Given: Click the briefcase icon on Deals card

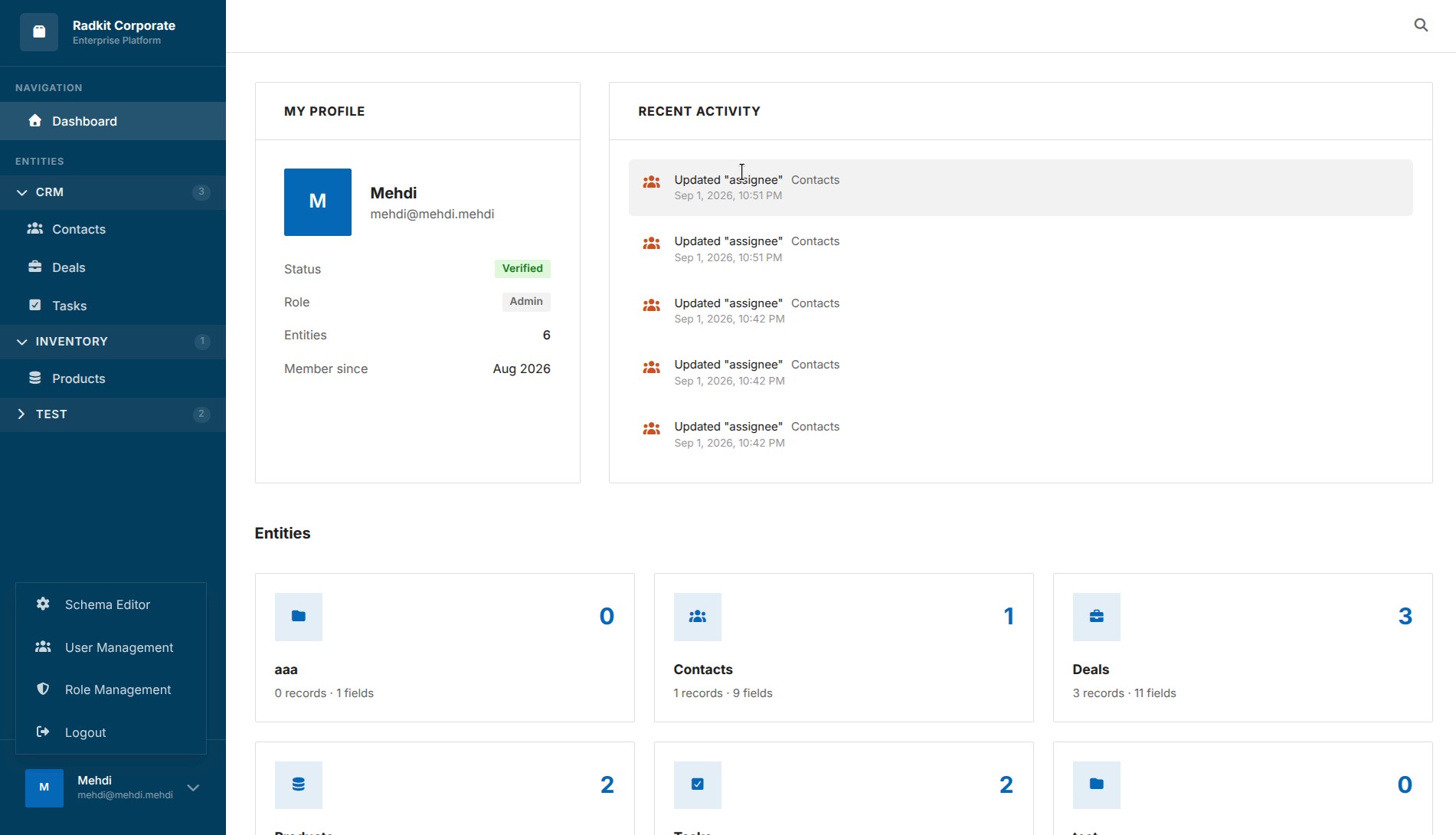Looking at the screenshot, I should tap(1097, 617).
